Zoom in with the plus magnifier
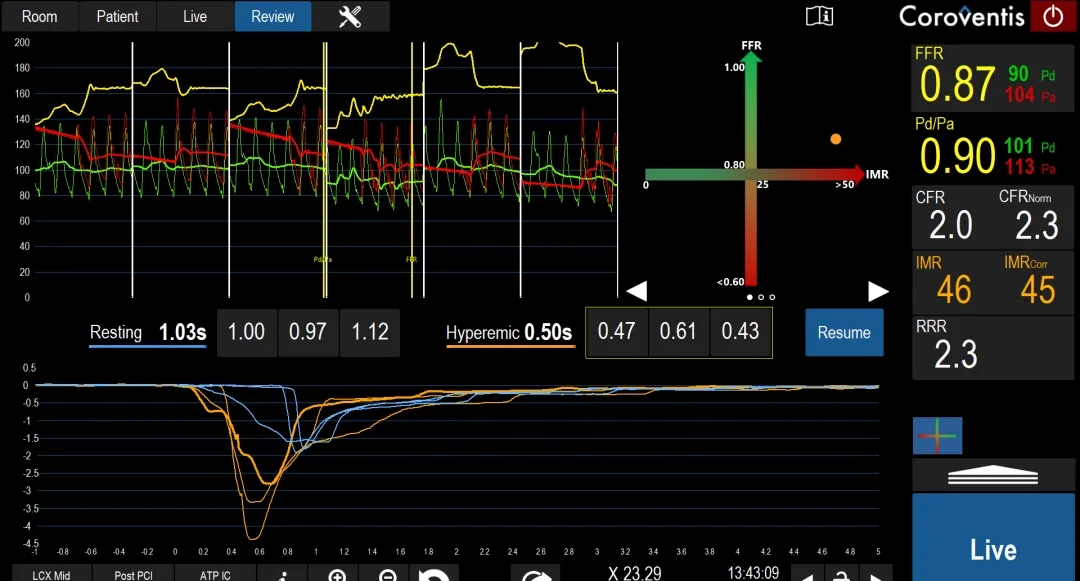 [x=338, y=575]
